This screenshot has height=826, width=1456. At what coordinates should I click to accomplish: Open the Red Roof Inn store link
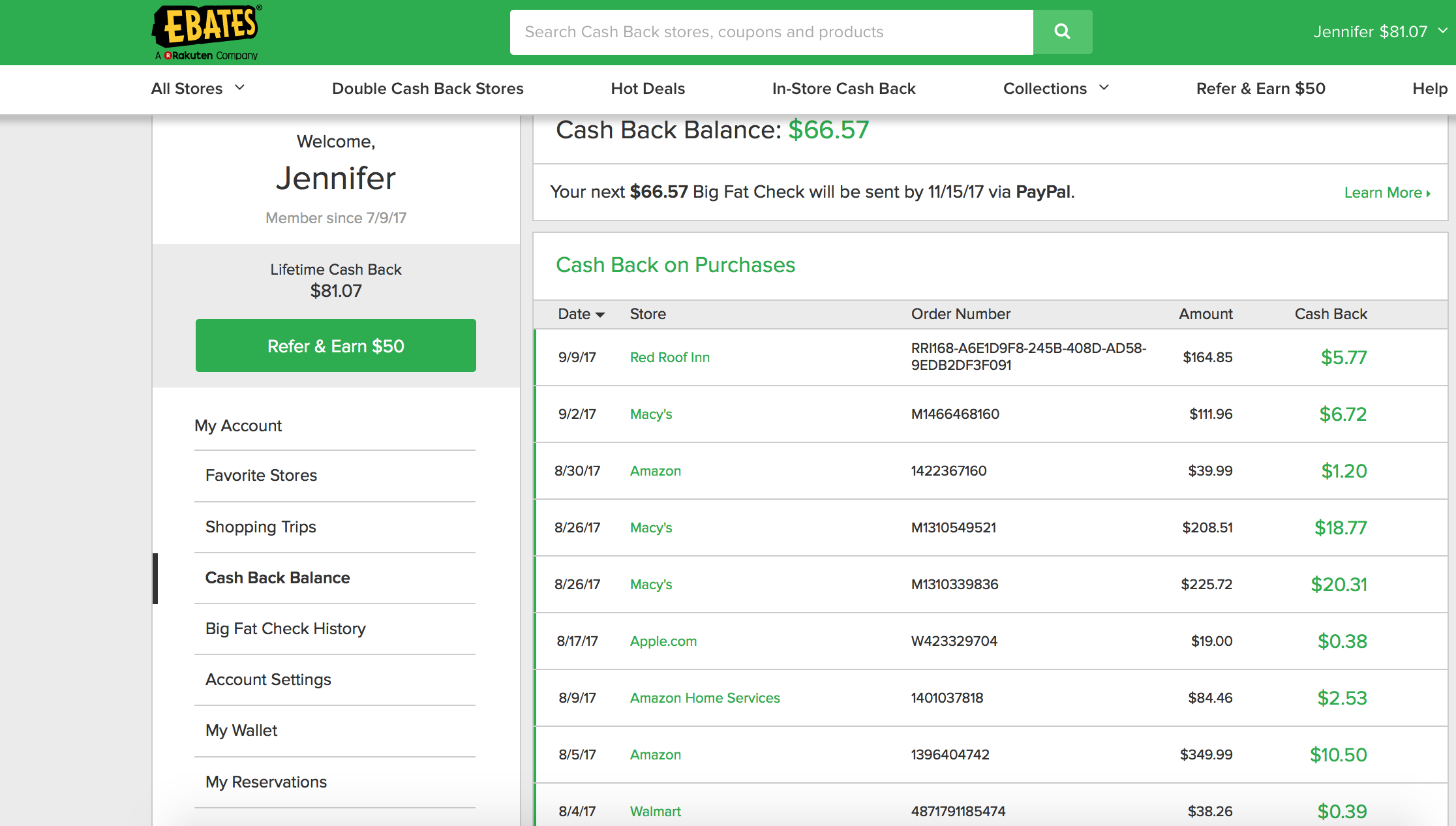pos(669,358)
